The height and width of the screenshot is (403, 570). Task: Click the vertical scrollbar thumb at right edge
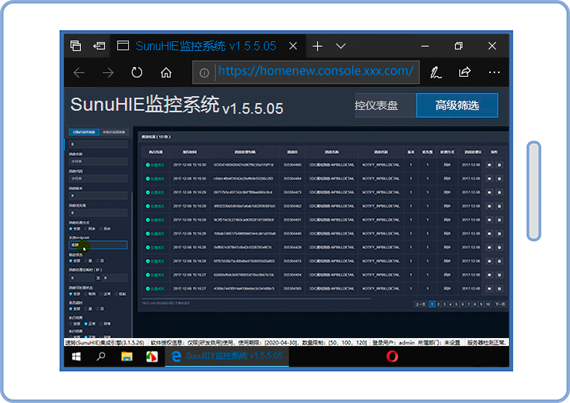point(534,190)
